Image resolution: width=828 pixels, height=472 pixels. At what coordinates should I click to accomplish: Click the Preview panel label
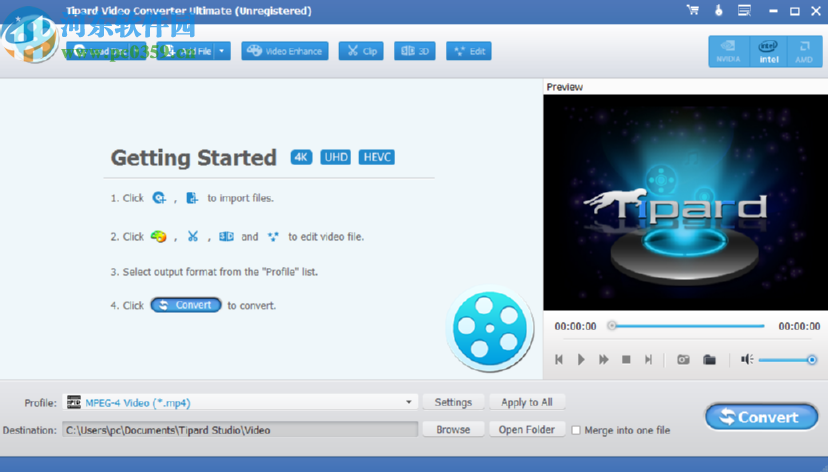click(564, 87)
